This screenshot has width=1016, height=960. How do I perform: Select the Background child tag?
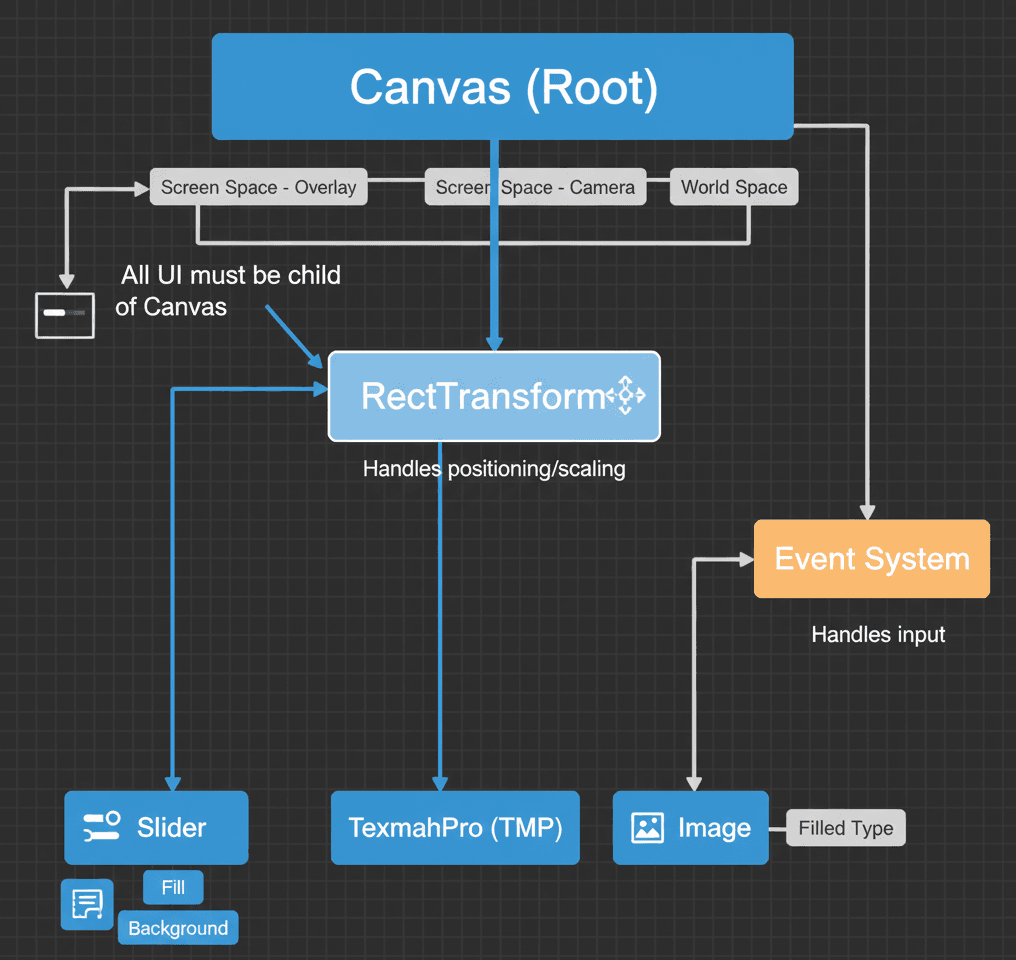(178, 928)
